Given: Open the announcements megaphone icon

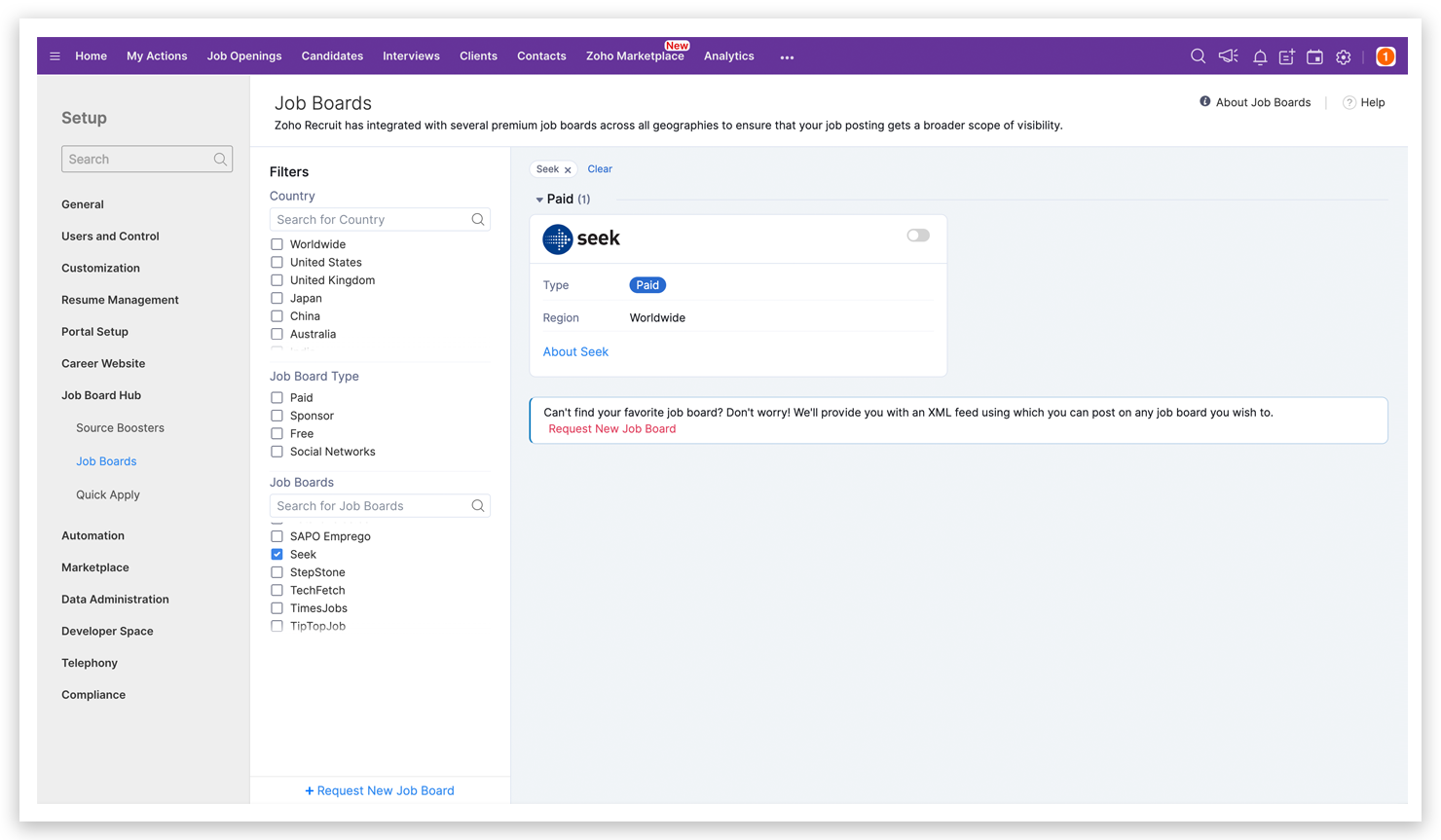Looking at the screenshot, I should coord(1229,56).
